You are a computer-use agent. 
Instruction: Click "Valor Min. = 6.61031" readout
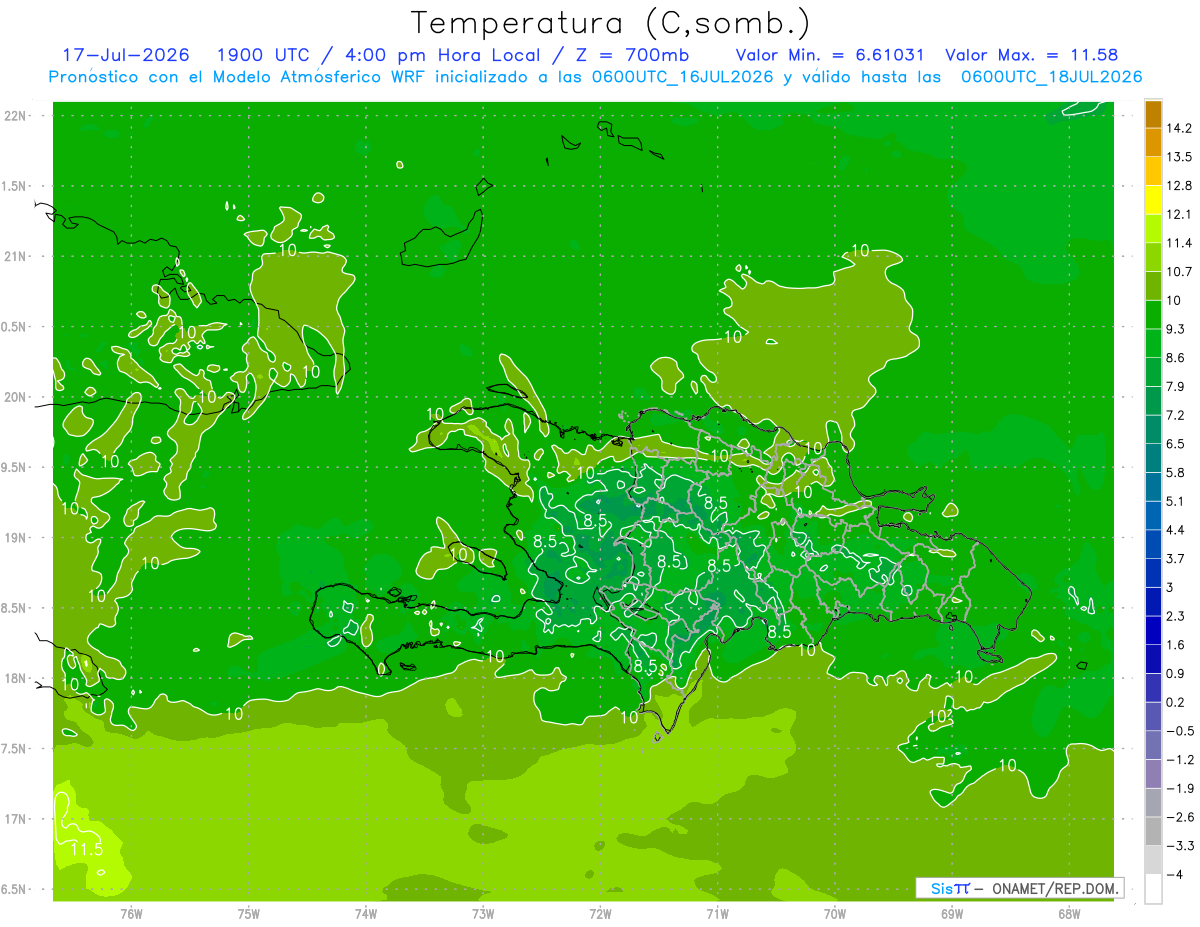point(829,55)
